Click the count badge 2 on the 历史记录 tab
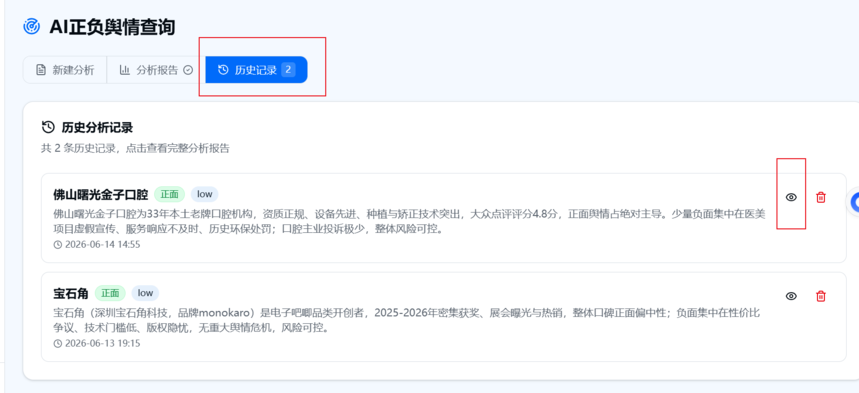Image resolution: width=859 pixels, height=393 pixels. [288, 70]
